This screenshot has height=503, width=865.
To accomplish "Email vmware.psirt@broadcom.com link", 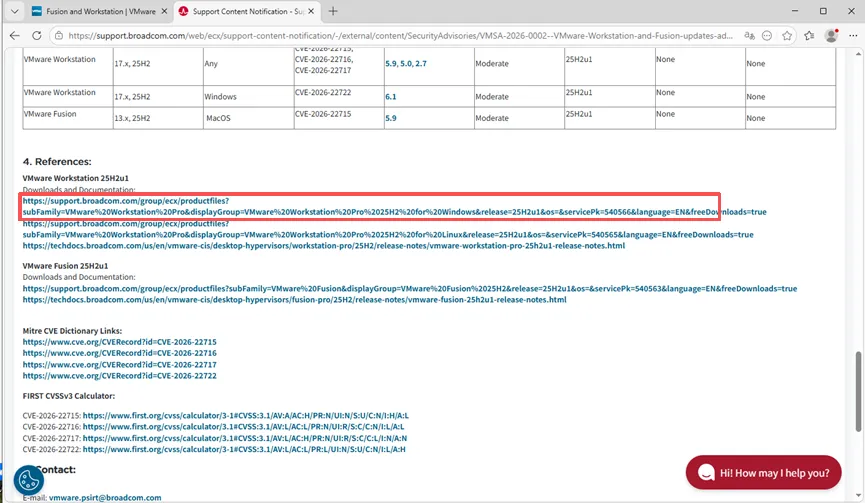I will 105,497.
